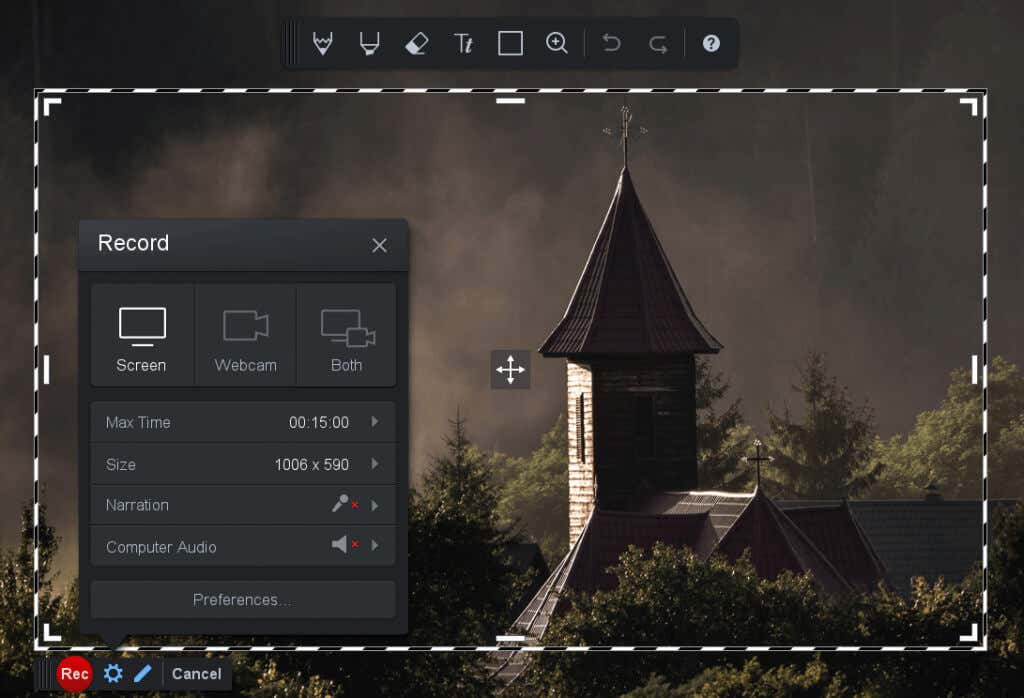Image resolution: width=1024 pixels, height=698 pixels.
Task: Select the highlighter tool
Action: coord(370,44)
